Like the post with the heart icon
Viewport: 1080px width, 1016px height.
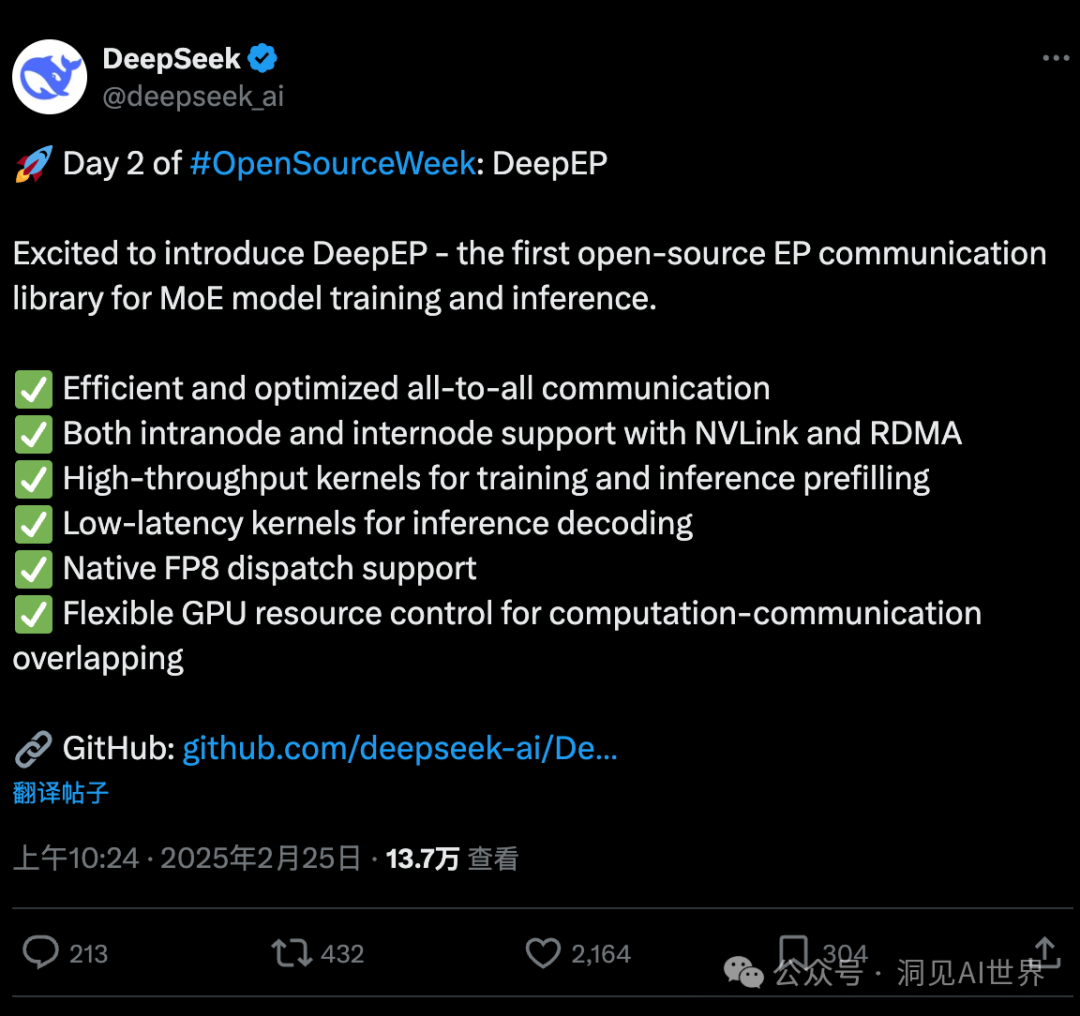[543, 952]
